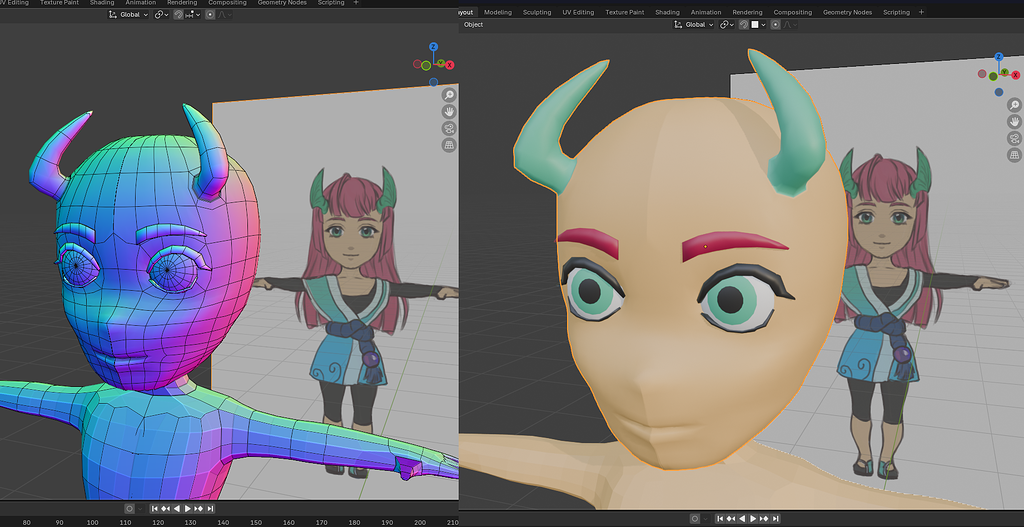Play animation in left timeline
This screenshot has width=1024, height=527.
[x=188, y=509]
